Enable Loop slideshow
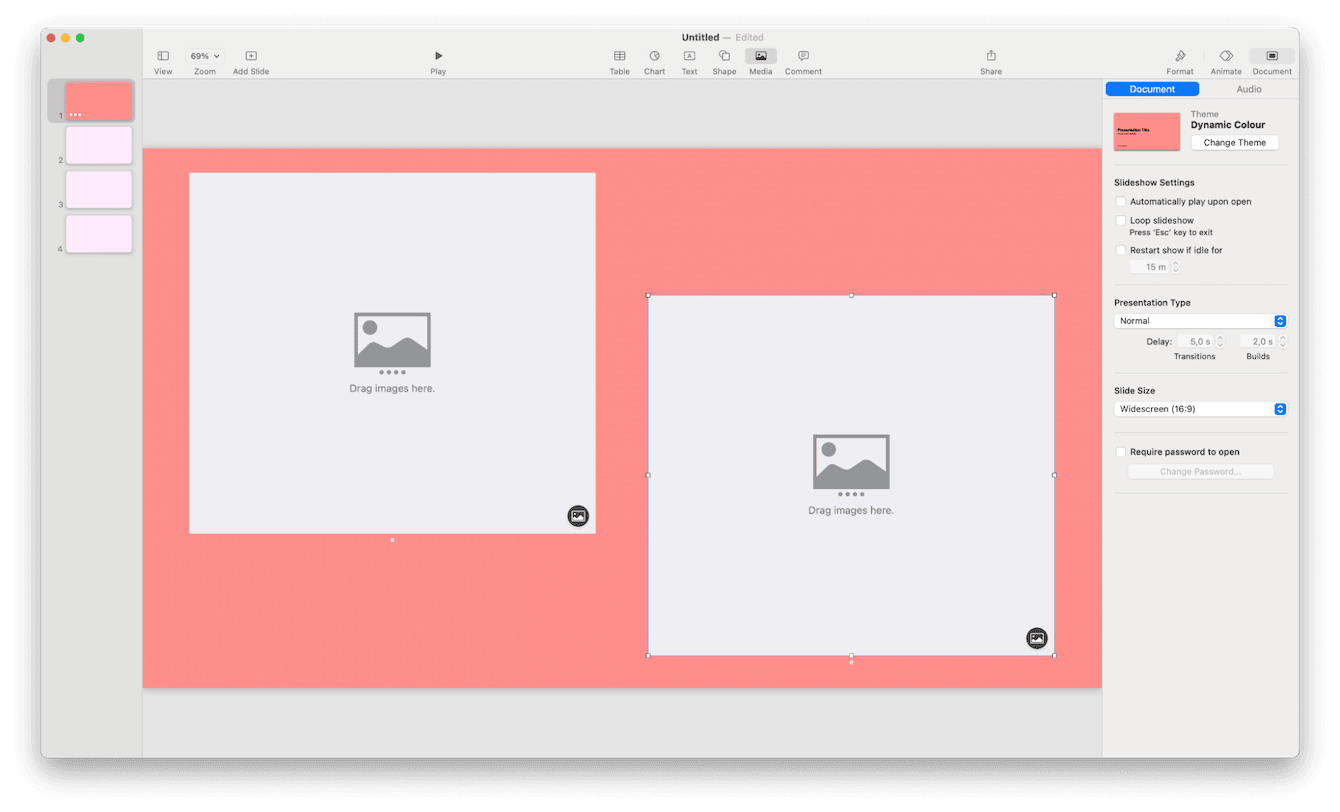The image size is (1340, 812). click(x=1121, y=220)
